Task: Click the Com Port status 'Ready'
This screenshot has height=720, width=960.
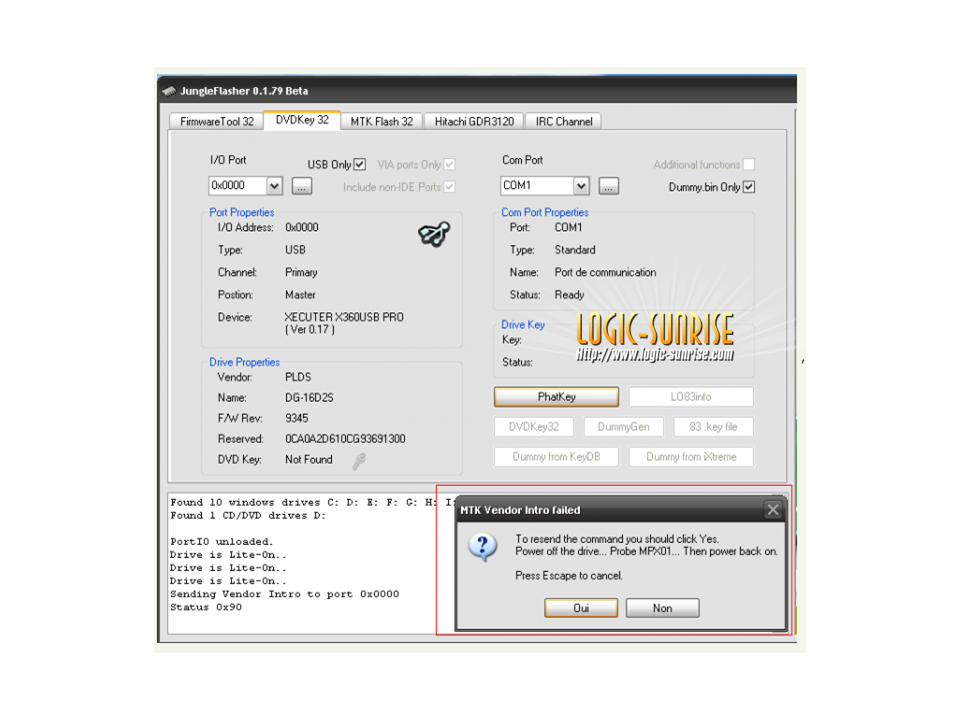Action: point(569,295)
